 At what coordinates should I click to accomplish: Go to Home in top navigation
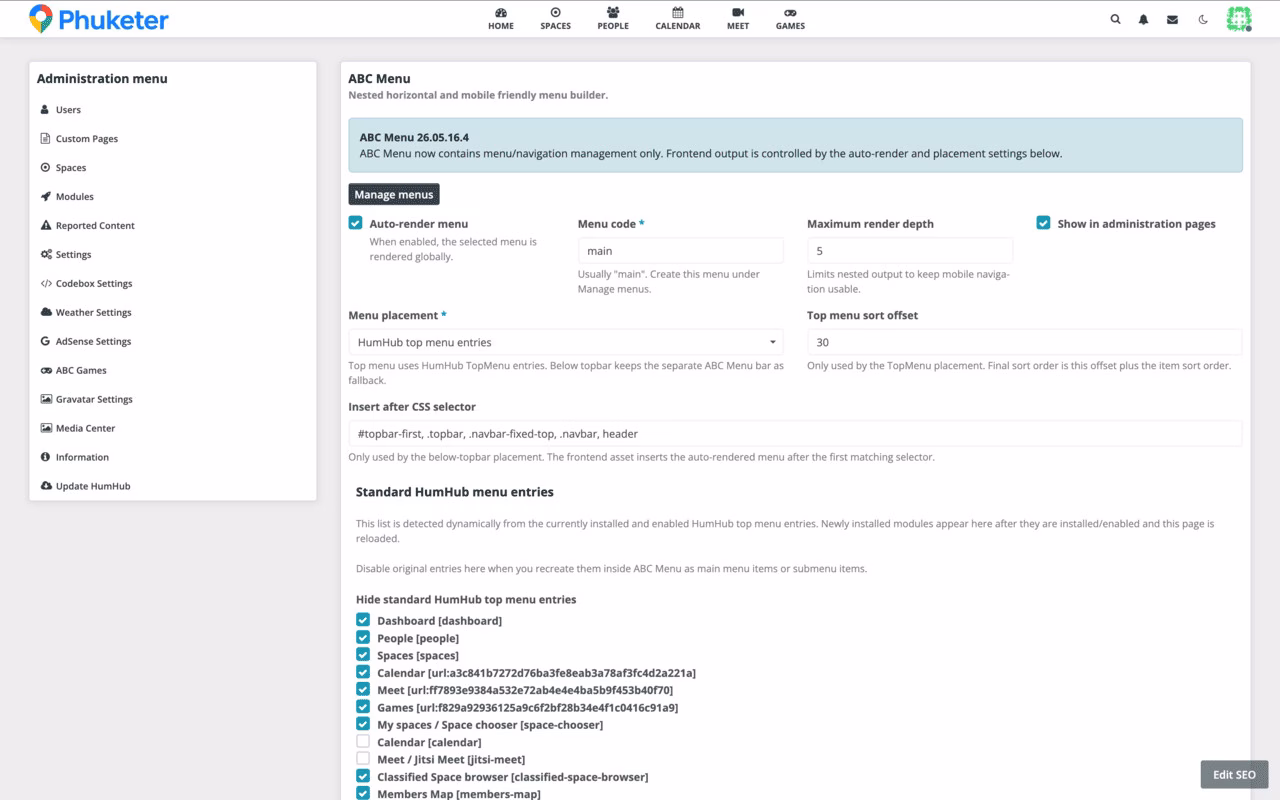coord(501,19)
